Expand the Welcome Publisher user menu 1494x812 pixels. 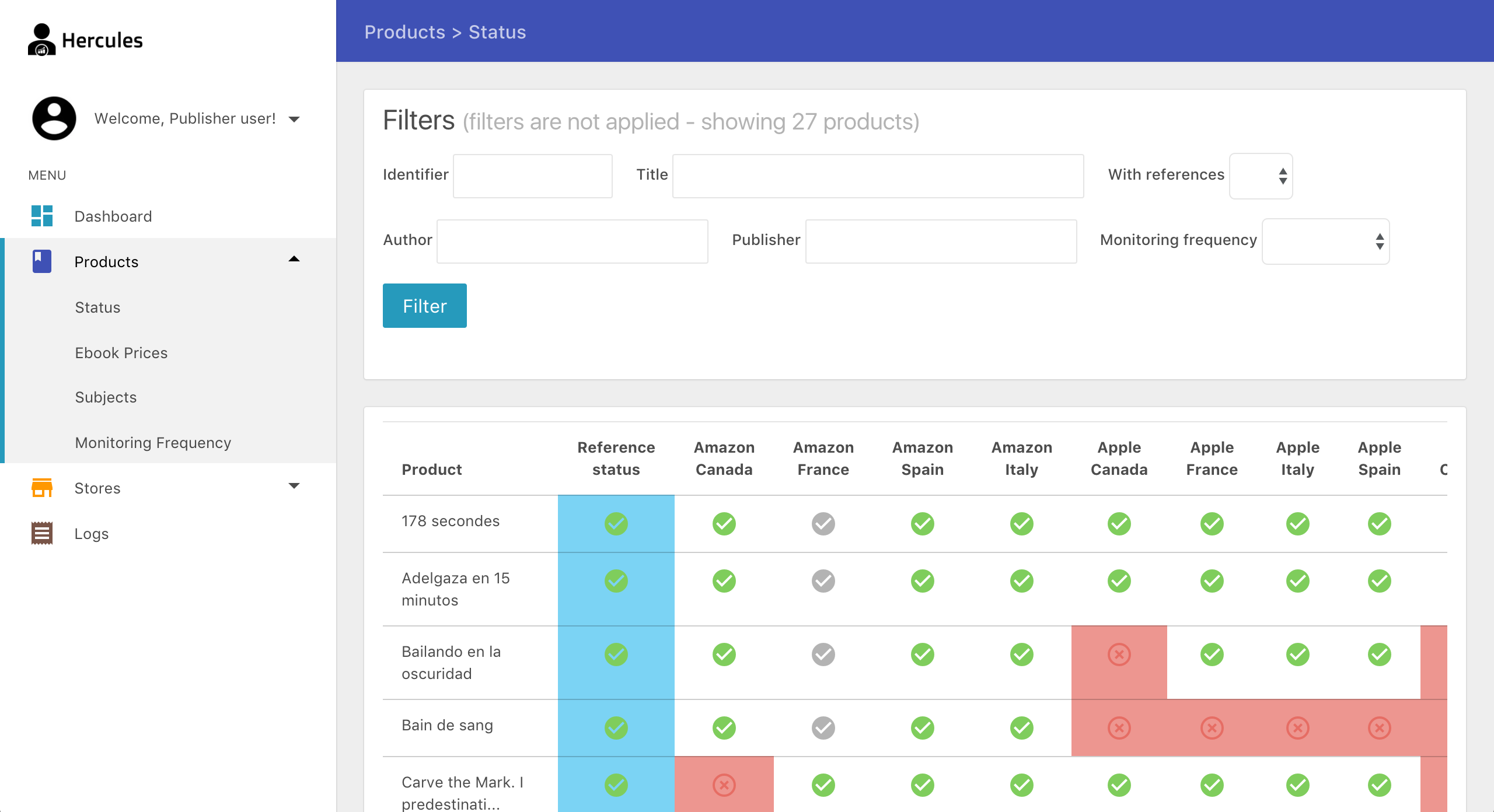(x=294, y=119)
